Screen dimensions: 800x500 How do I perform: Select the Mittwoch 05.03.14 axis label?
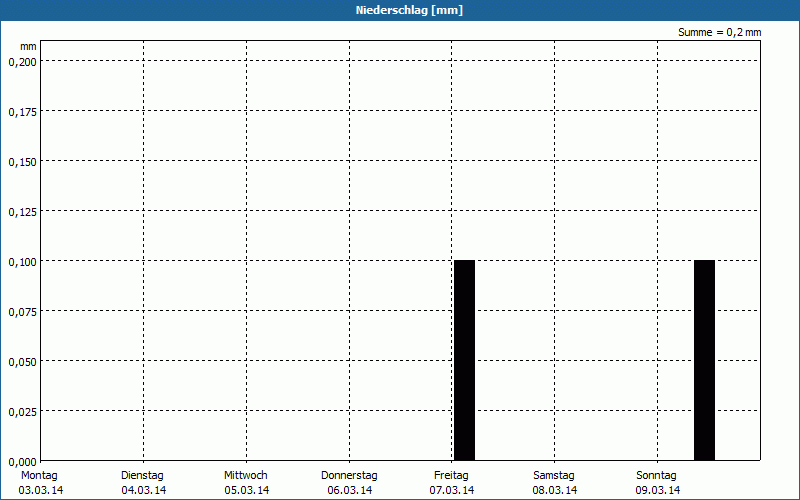click(x=246, y=483)
